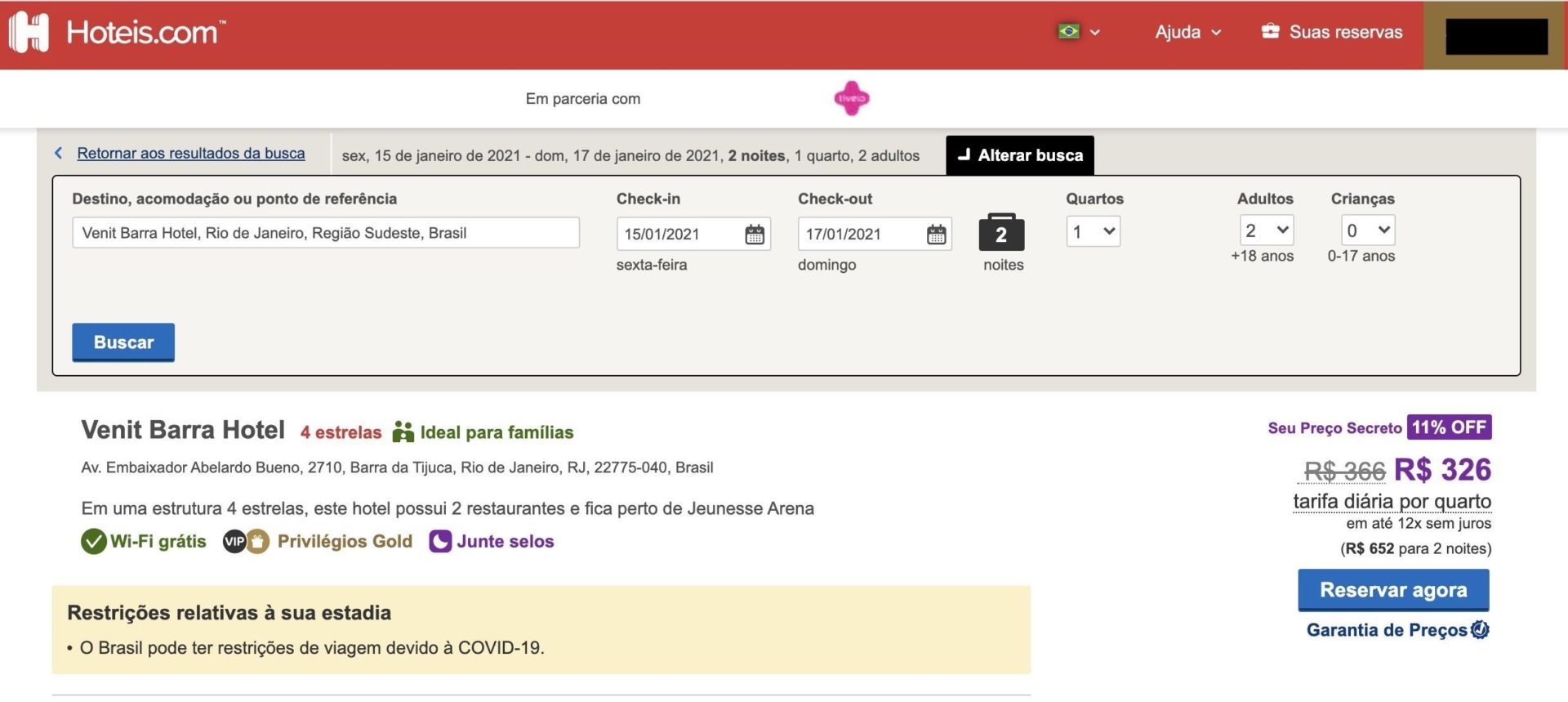
Task: Click the green Wi-Fi grátis checkmark icon
Action: pyautogui.click(x=94, y=541)
